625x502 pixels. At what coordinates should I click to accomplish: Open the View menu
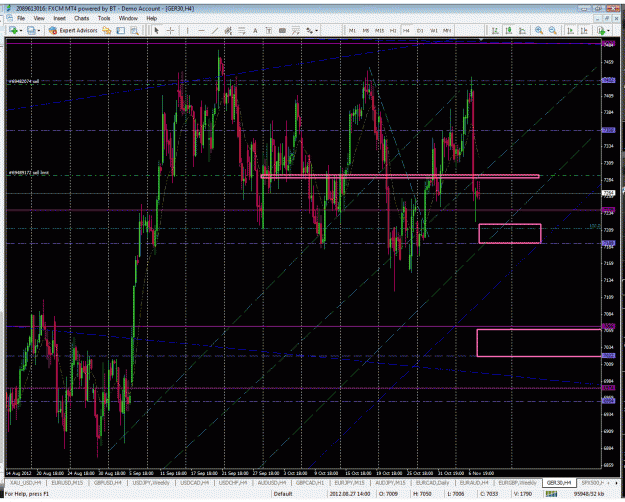pos(39,18)
